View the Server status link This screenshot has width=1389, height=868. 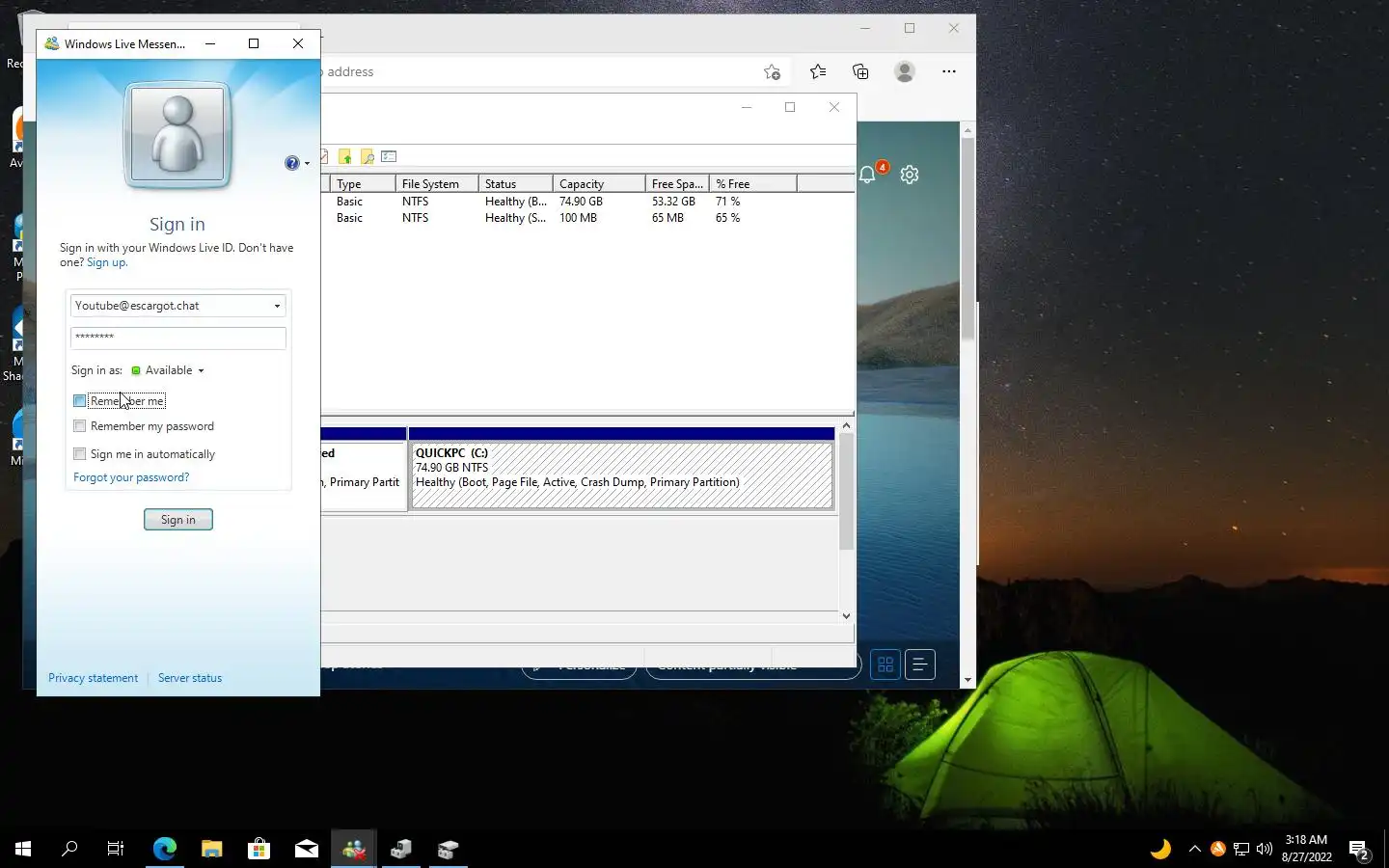pos(189,678)
